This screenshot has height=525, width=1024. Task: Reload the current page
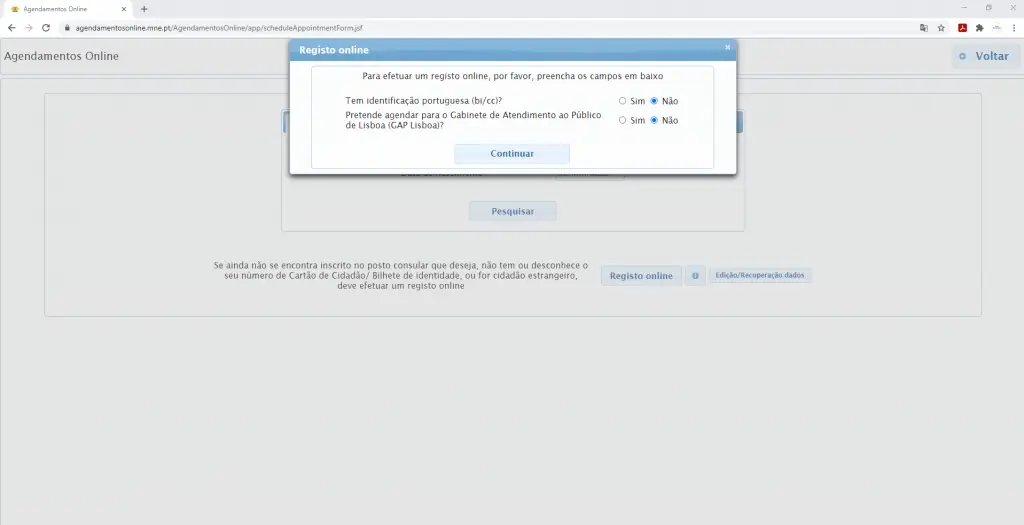click(x=46, y=28)
